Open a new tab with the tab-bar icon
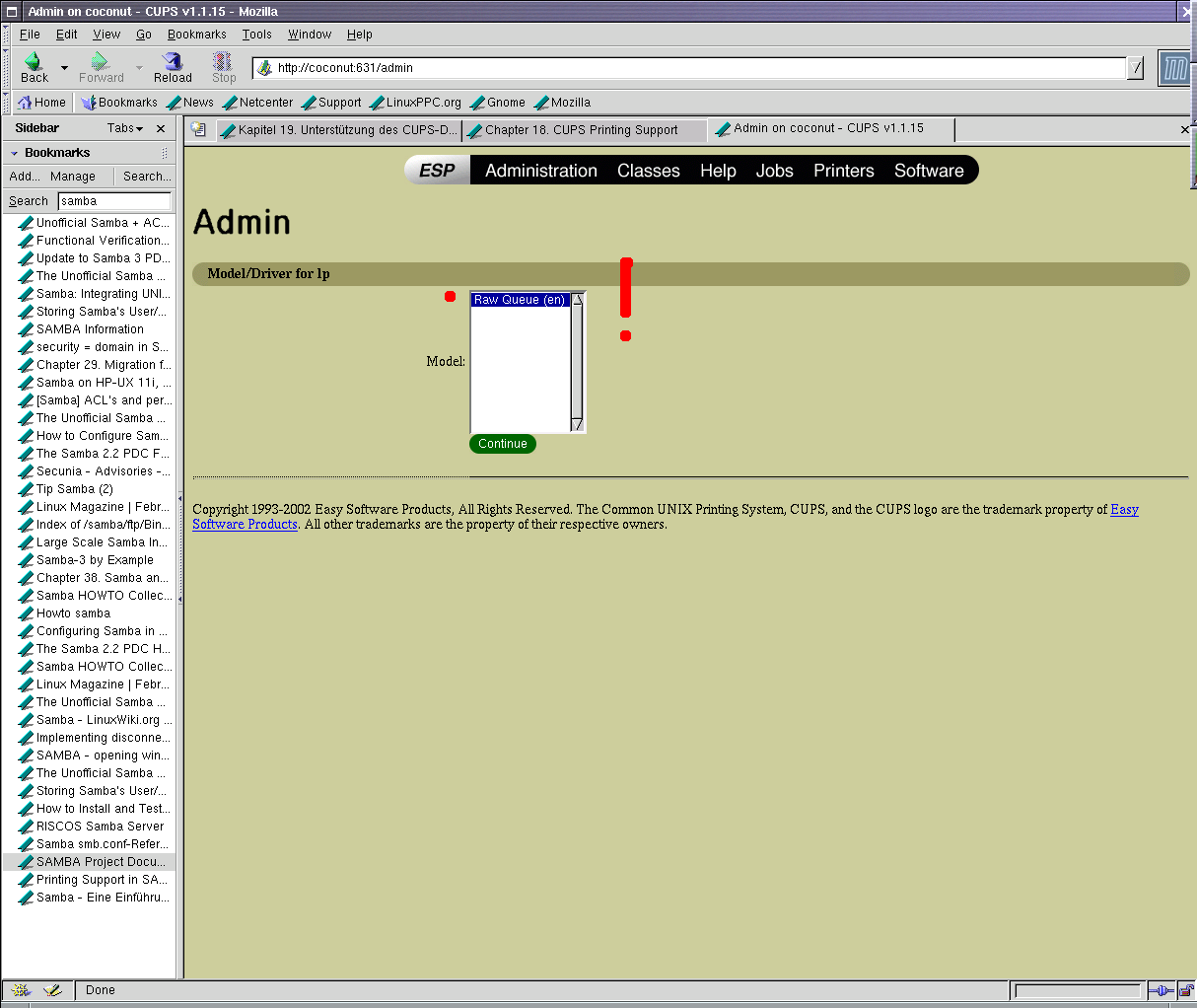The width and height of the screenshot is (1197, 1008). click(198, 129)
